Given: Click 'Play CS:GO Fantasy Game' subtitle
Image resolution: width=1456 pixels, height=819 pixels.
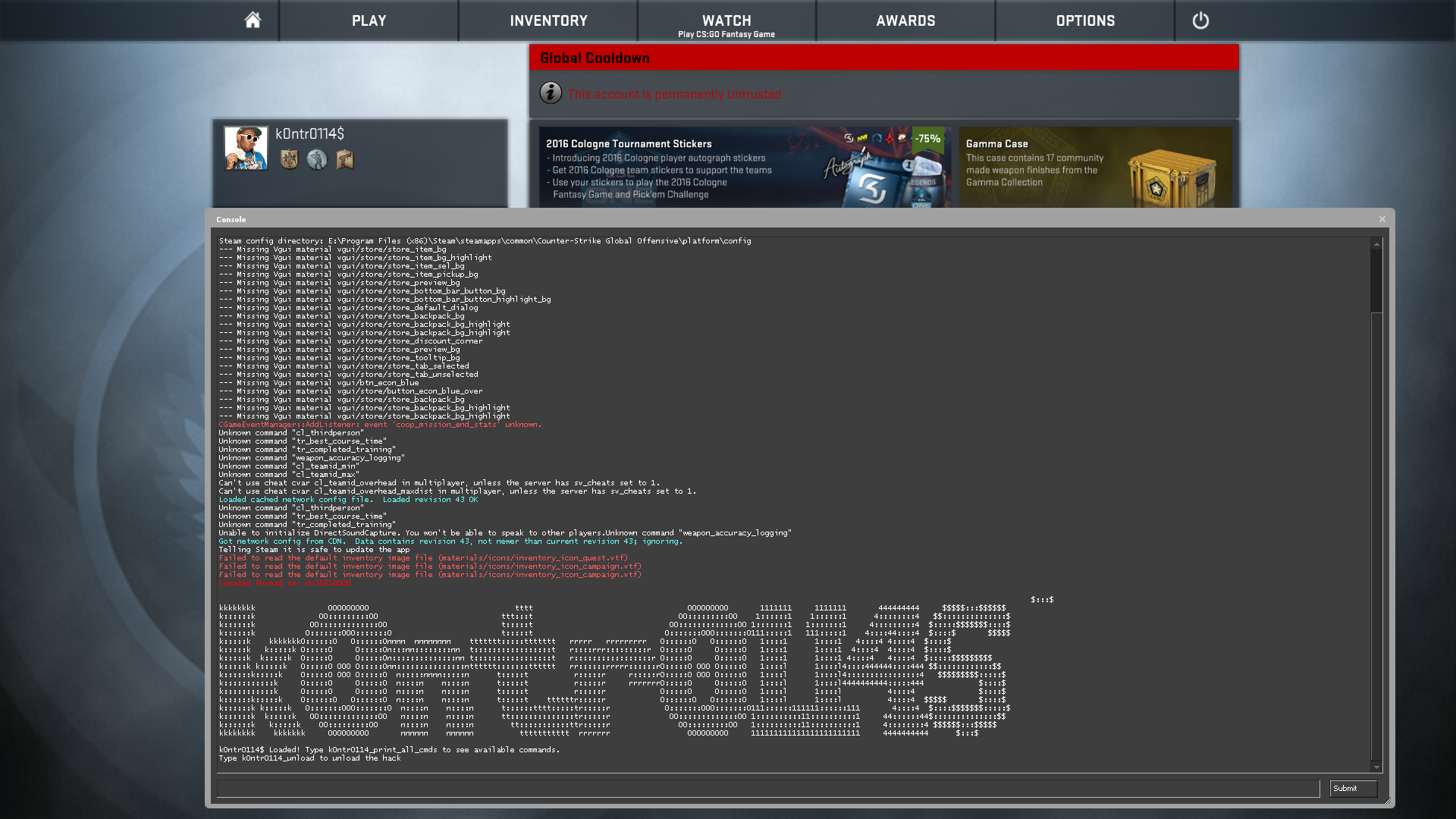Looking at the screenshot, I should click(x=726, y=34).
